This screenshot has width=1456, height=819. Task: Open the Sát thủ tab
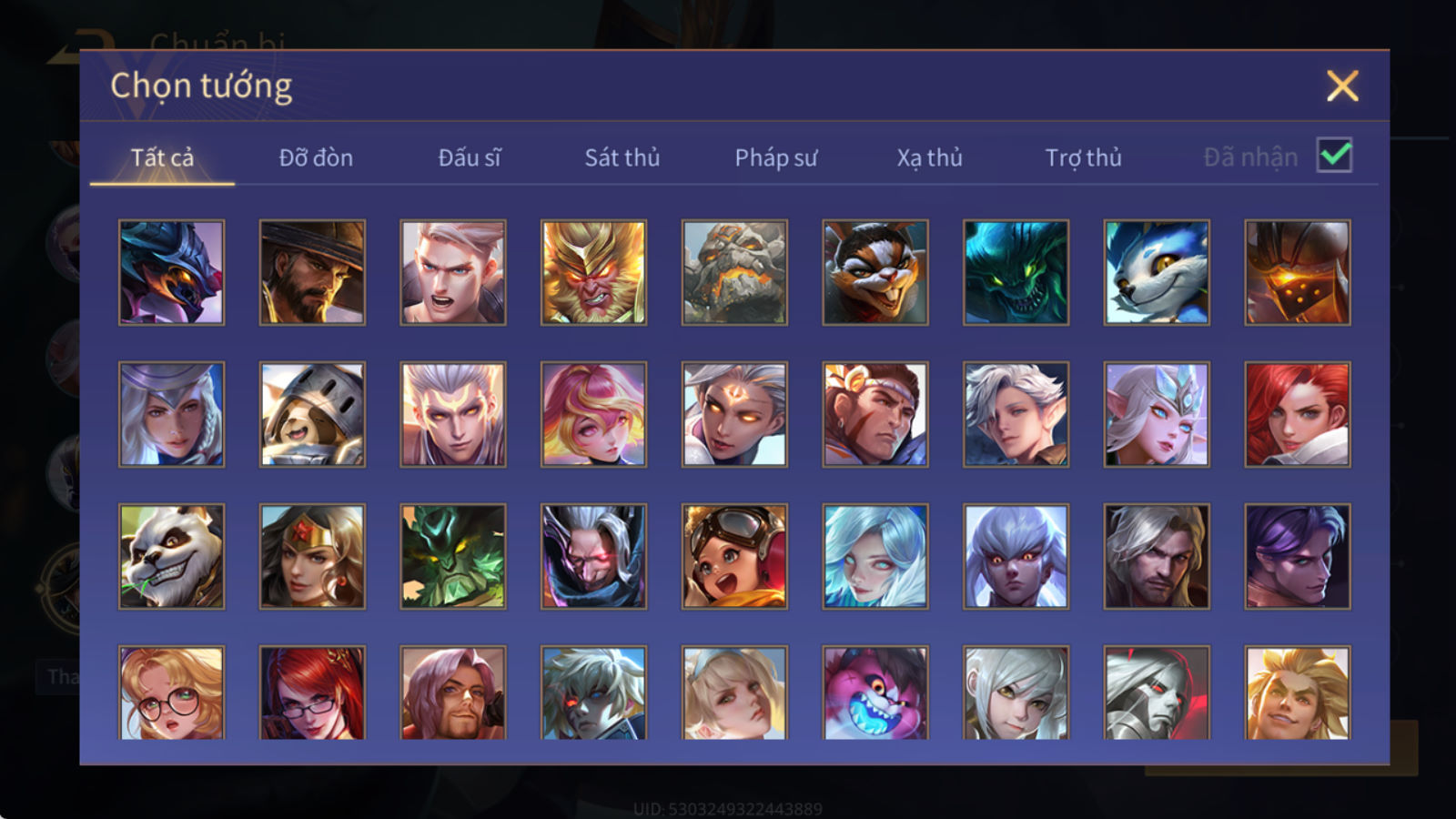pos(622,157)
